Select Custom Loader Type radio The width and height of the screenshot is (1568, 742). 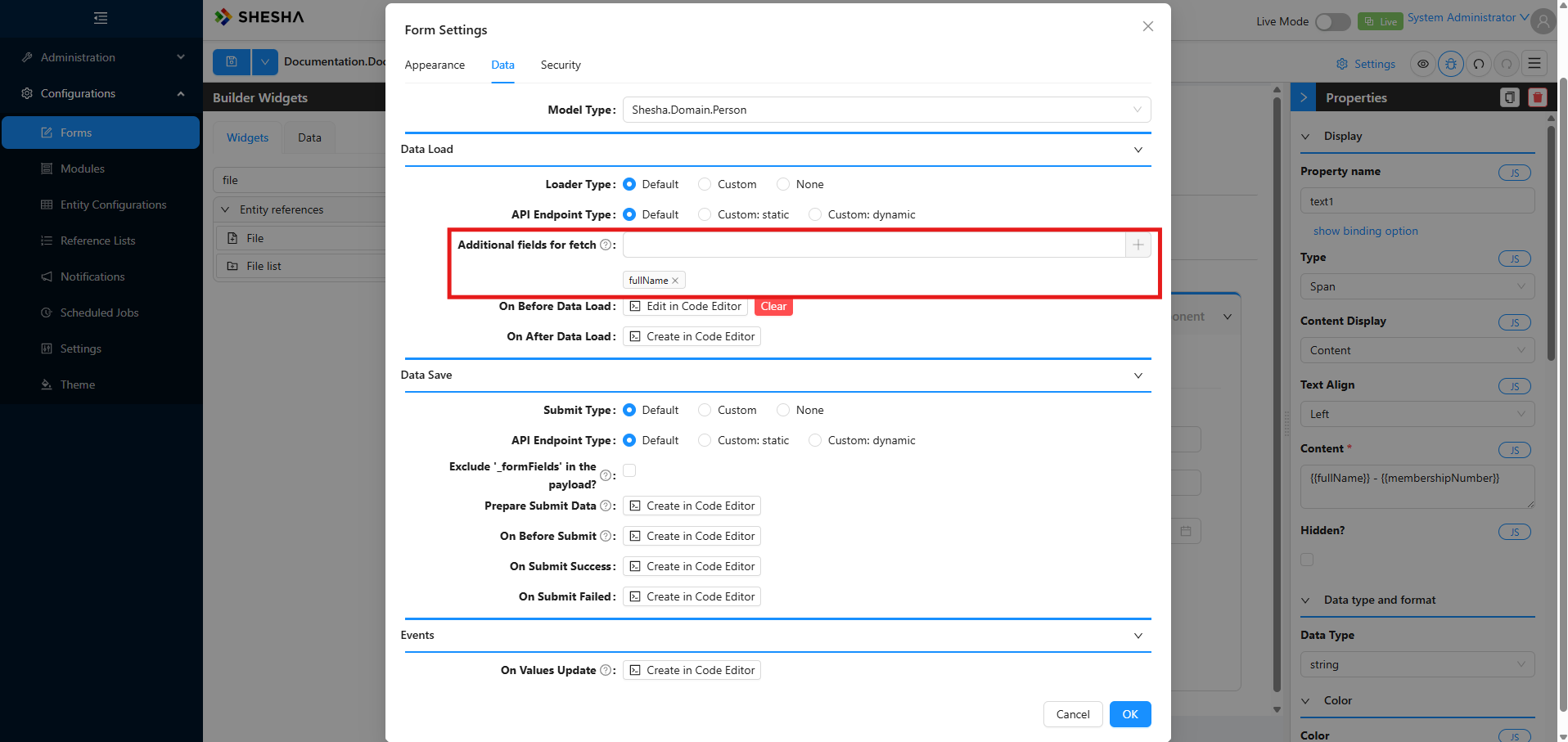point(705,184)
